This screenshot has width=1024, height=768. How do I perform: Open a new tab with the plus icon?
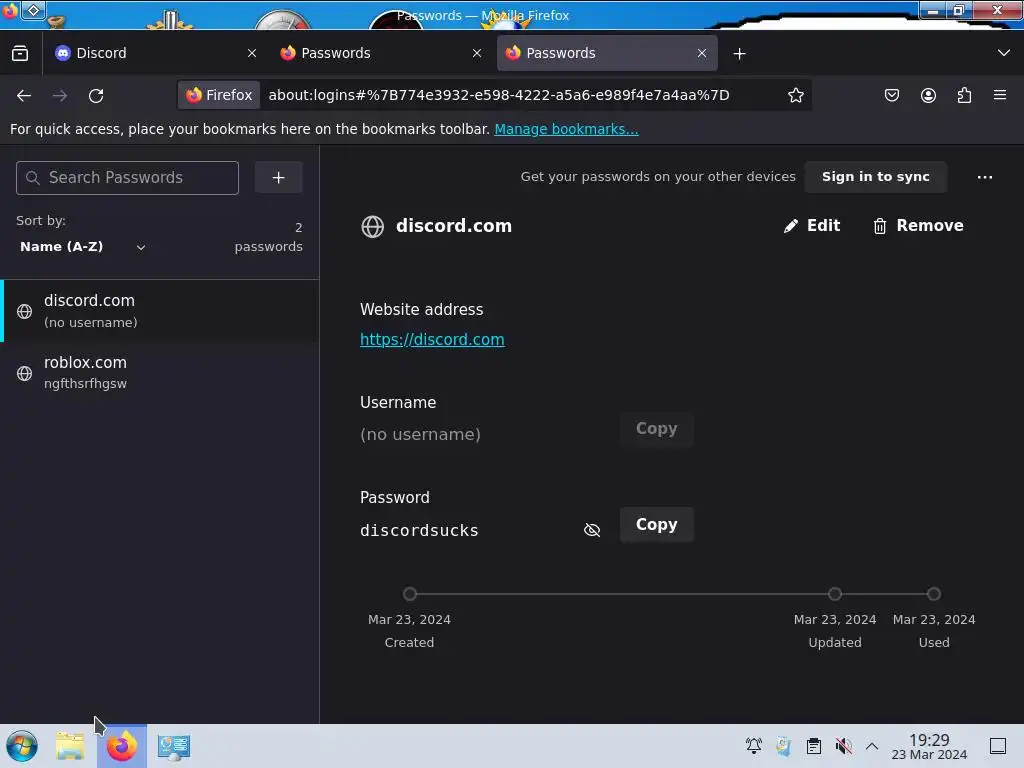pos(739,54)
